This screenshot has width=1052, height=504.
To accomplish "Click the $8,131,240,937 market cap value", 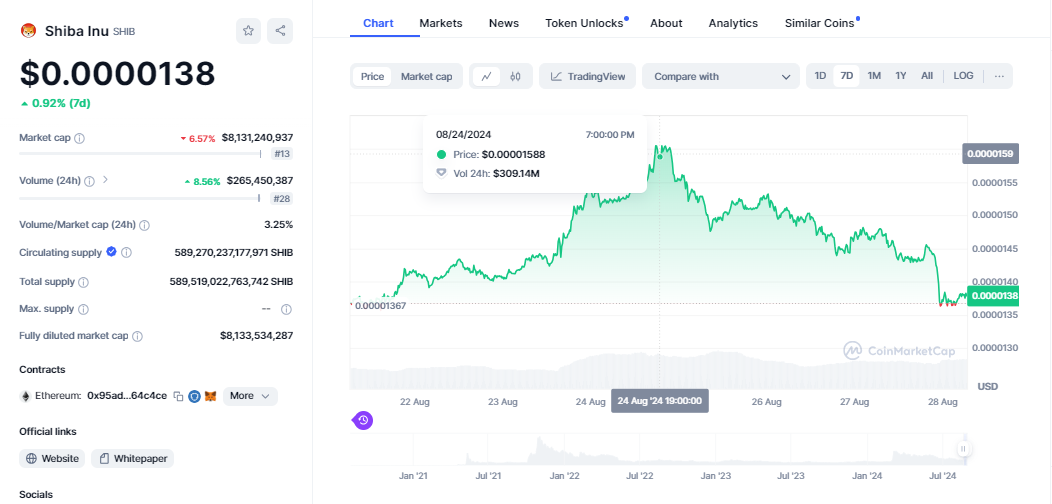I will coord(257,138).
